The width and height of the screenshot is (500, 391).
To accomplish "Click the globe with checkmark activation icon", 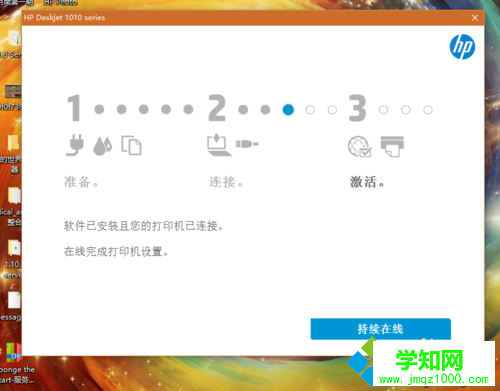I will click(359, 146).
